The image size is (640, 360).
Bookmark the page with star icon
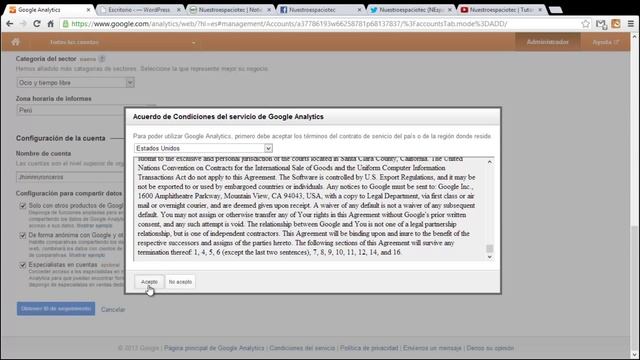point(585,24)
